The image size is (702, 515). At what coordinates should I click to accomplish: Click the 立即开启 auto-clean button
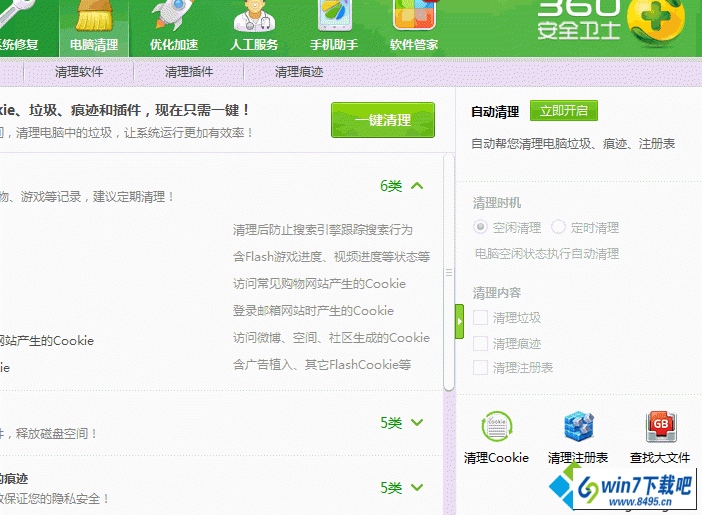564,111
